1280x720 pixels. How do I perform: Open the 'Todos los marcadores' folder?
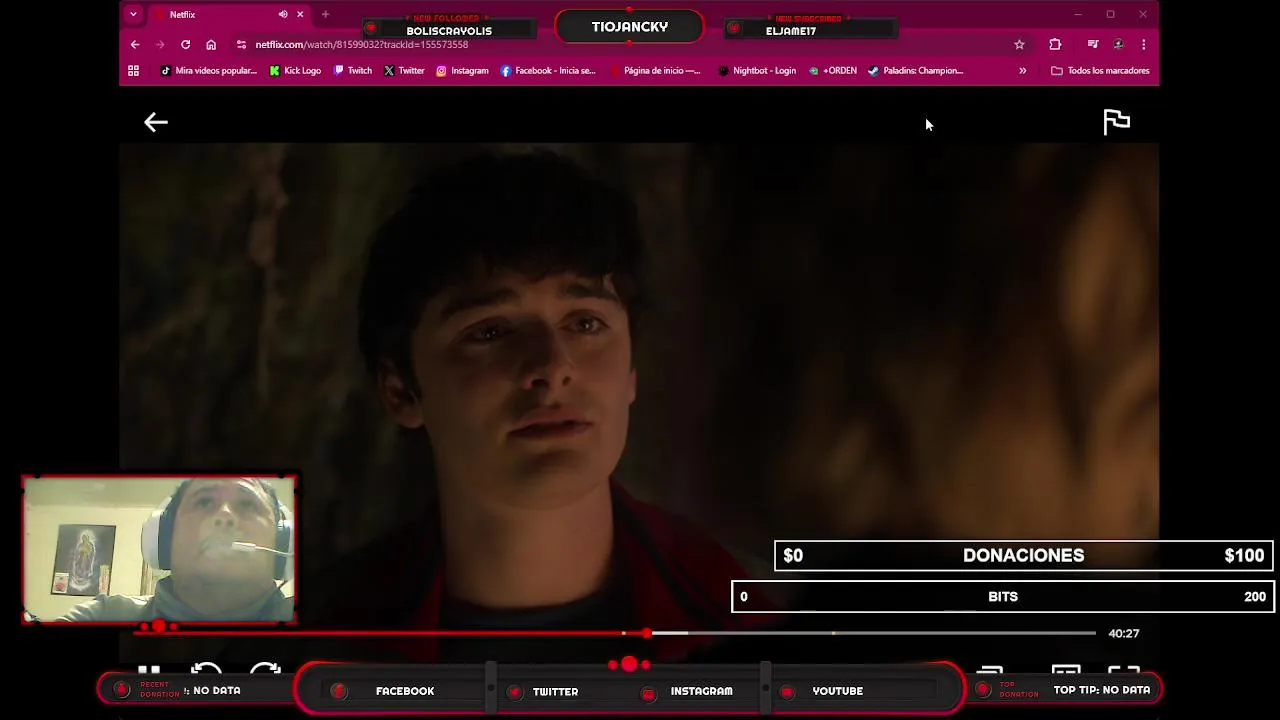point(1100,70)
